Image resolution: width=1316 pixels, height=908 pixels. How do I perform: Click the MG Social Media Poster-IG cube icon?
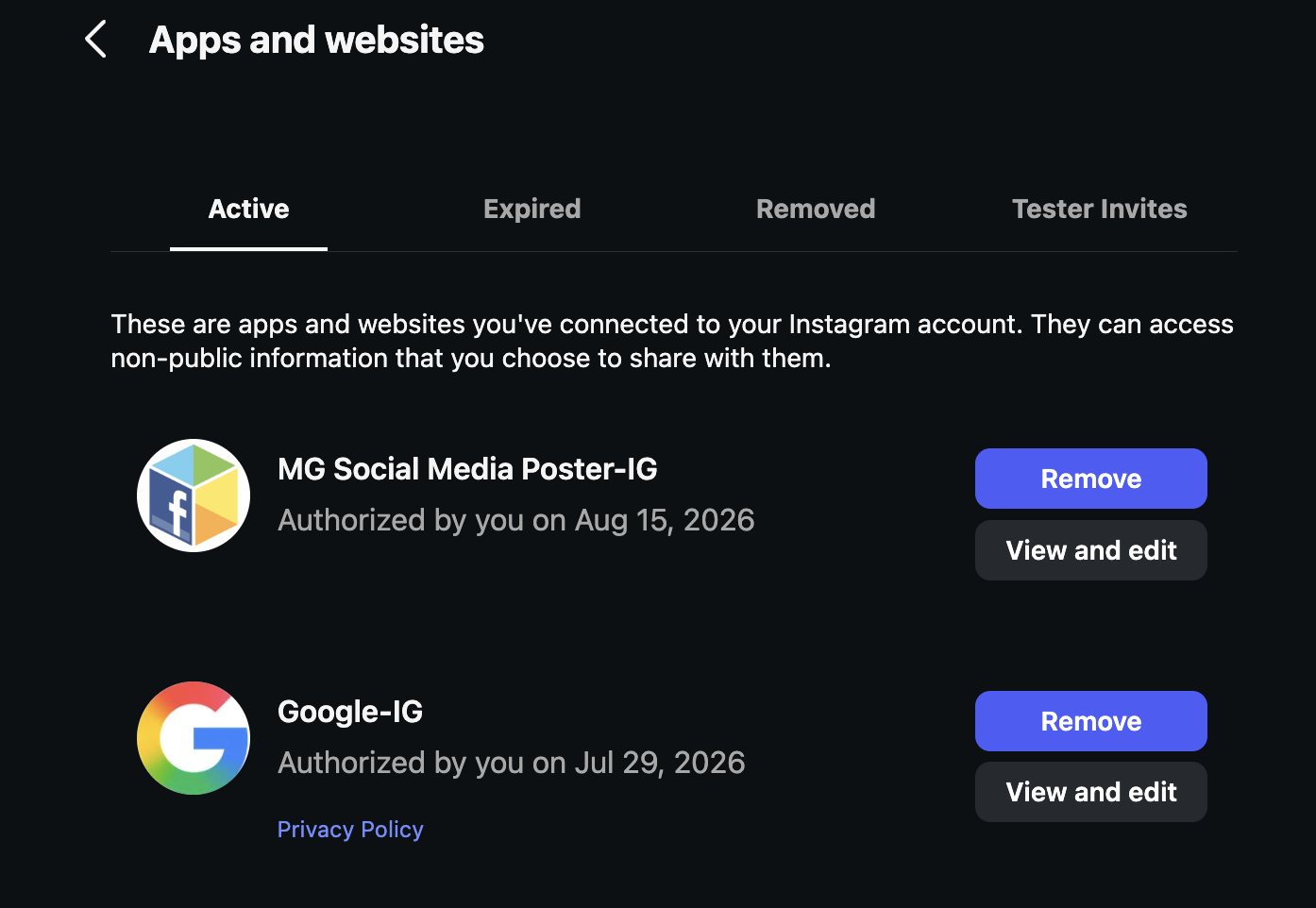coord(194,496)
